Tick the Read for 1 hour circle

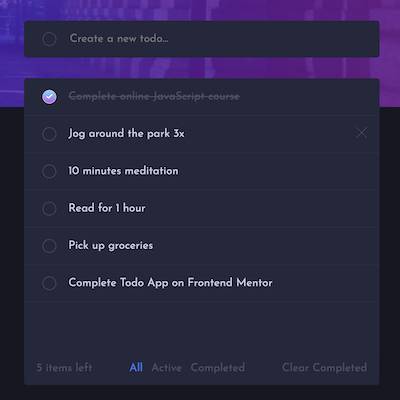[x=49, y=209]
